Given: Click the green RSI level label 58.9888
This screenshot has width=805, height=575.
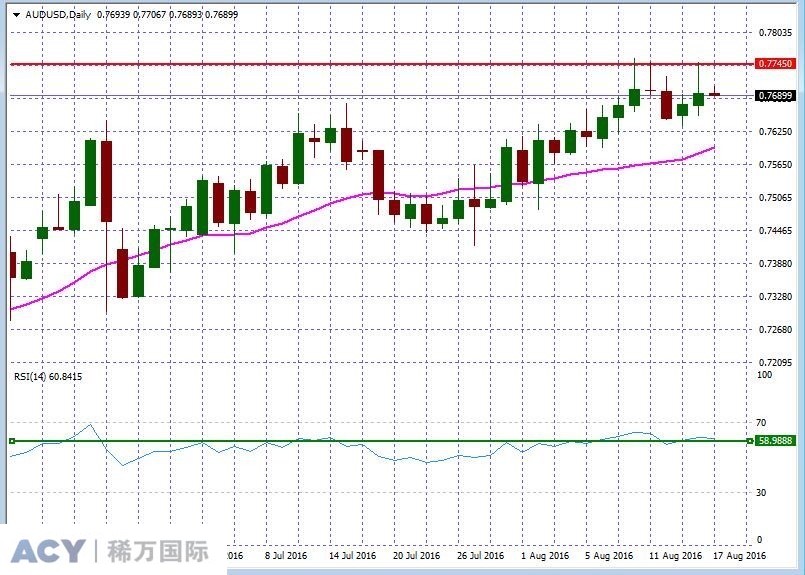Looking at the screenshot, I should tap(775, 440).
